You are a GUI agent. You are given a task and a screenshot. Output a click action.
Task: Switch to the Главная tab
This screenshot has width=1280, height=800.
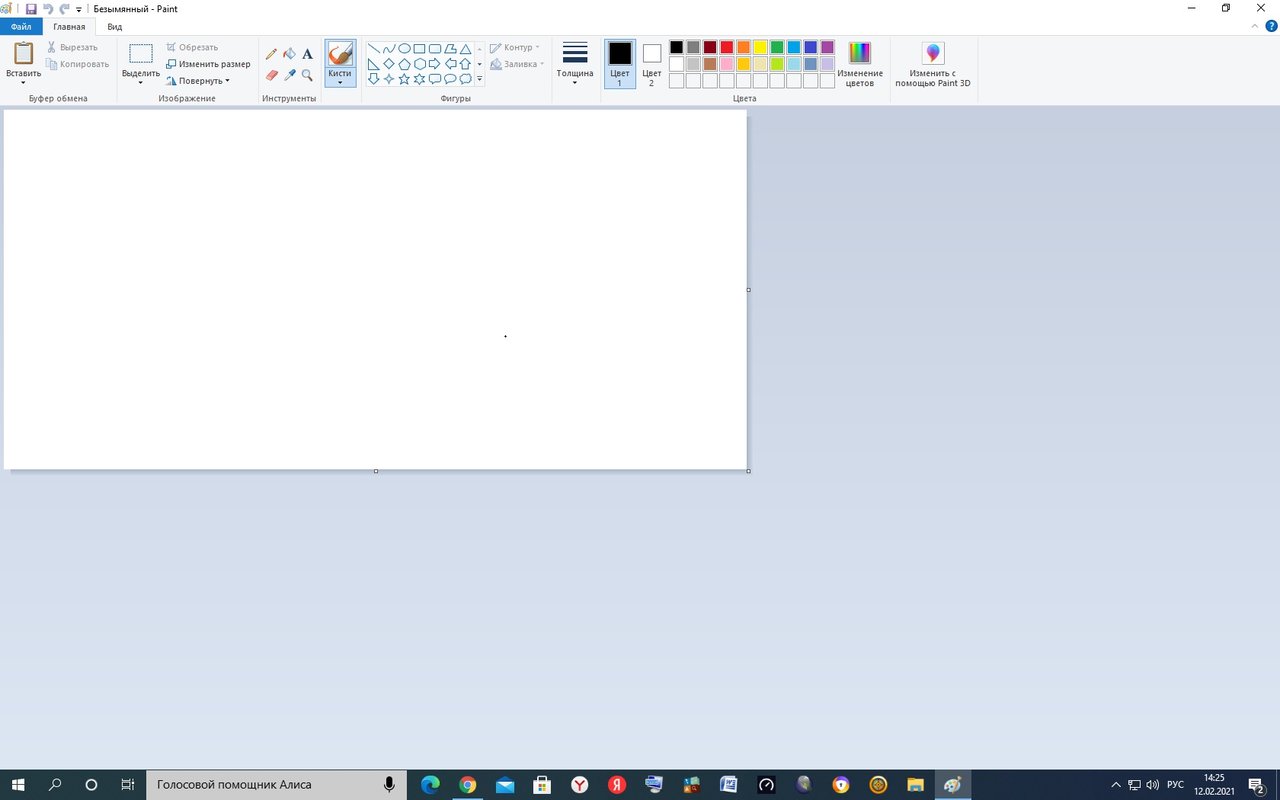pos(69,27)
